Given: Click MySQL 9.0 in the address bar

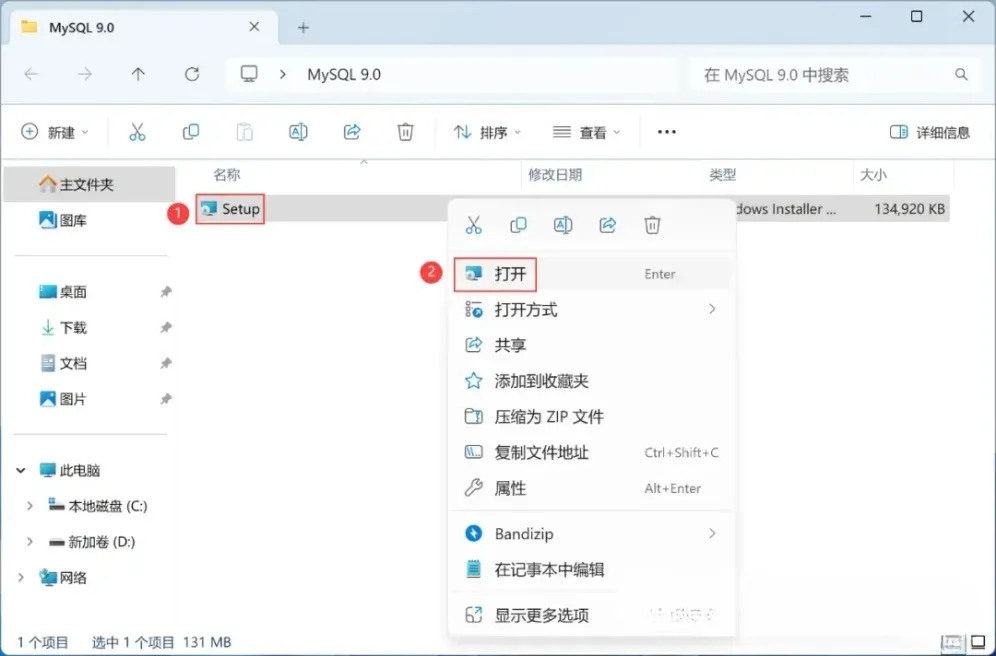Looking at the screenshot, I should (344, 74).
